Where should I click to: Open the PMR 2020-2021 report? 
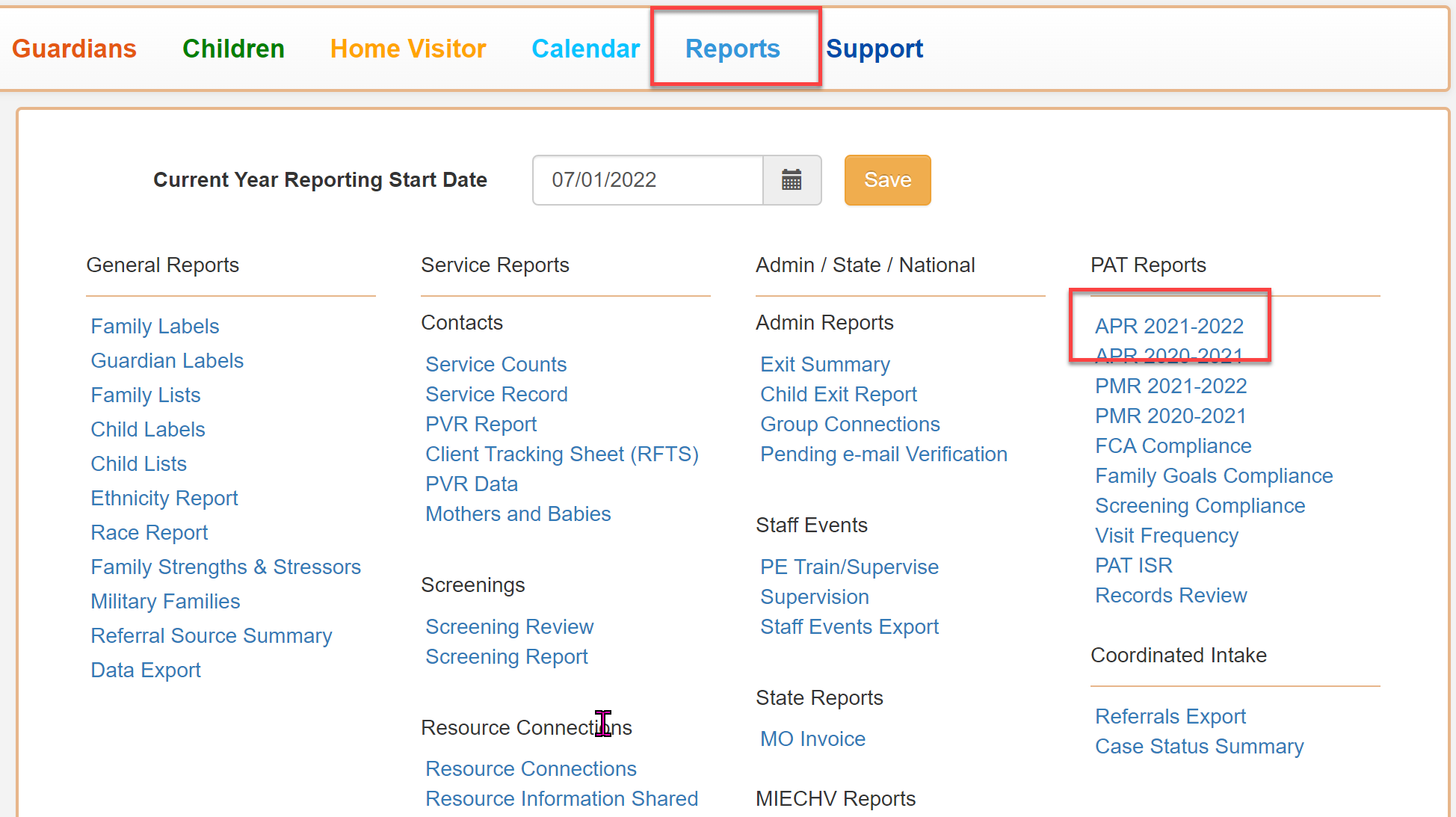click(x=1171, y=416)
